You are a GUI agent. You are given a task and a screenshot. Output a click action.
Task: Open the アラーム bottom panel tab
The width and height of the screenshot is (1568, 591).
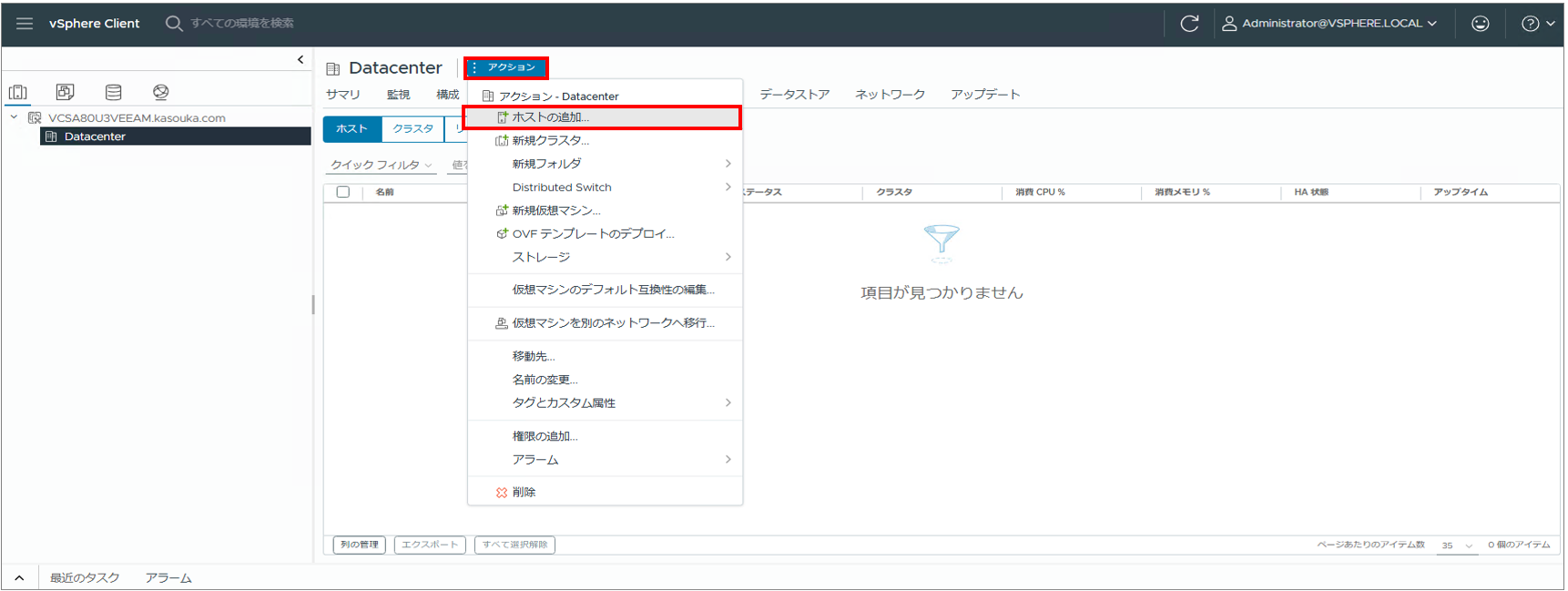click(168, 578)
